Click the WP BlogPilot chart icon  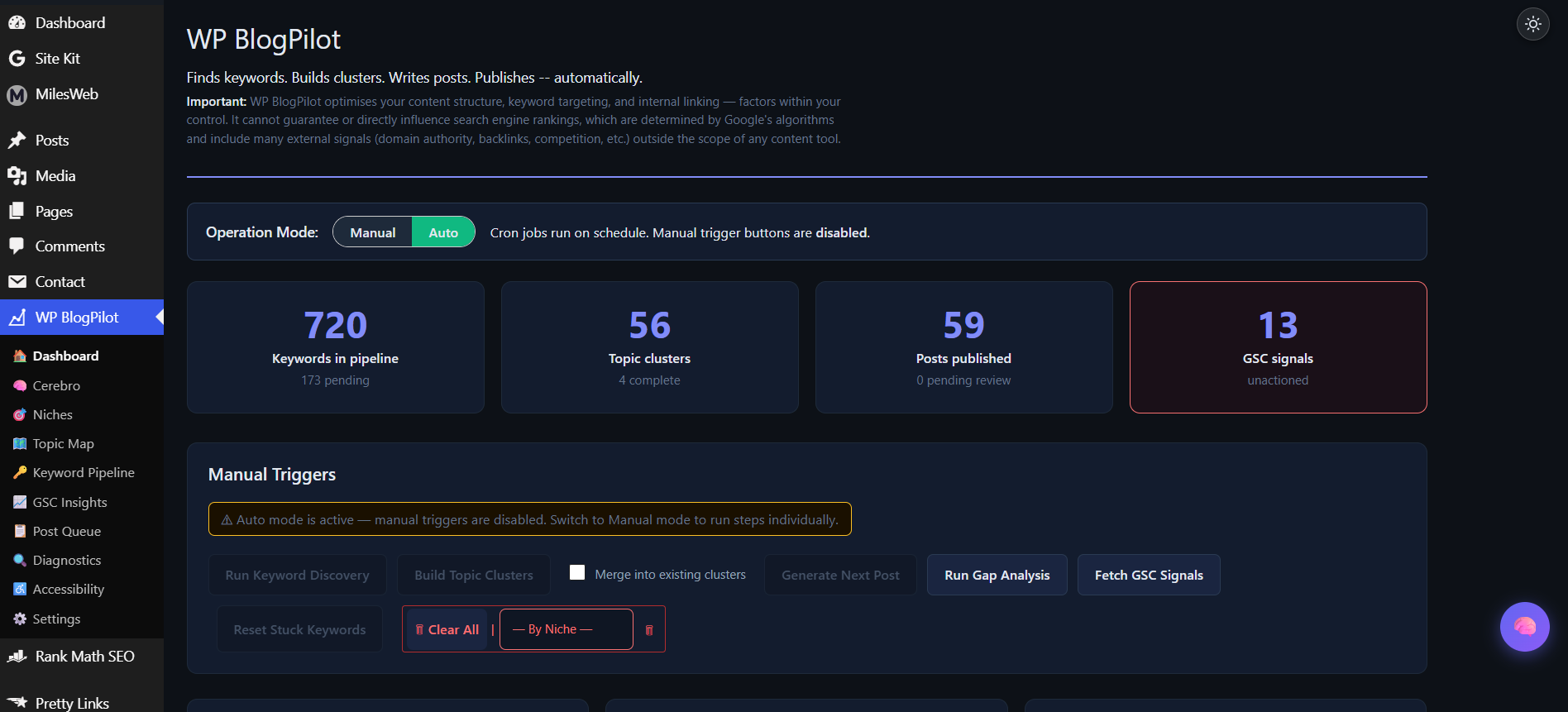pos(17,318)
